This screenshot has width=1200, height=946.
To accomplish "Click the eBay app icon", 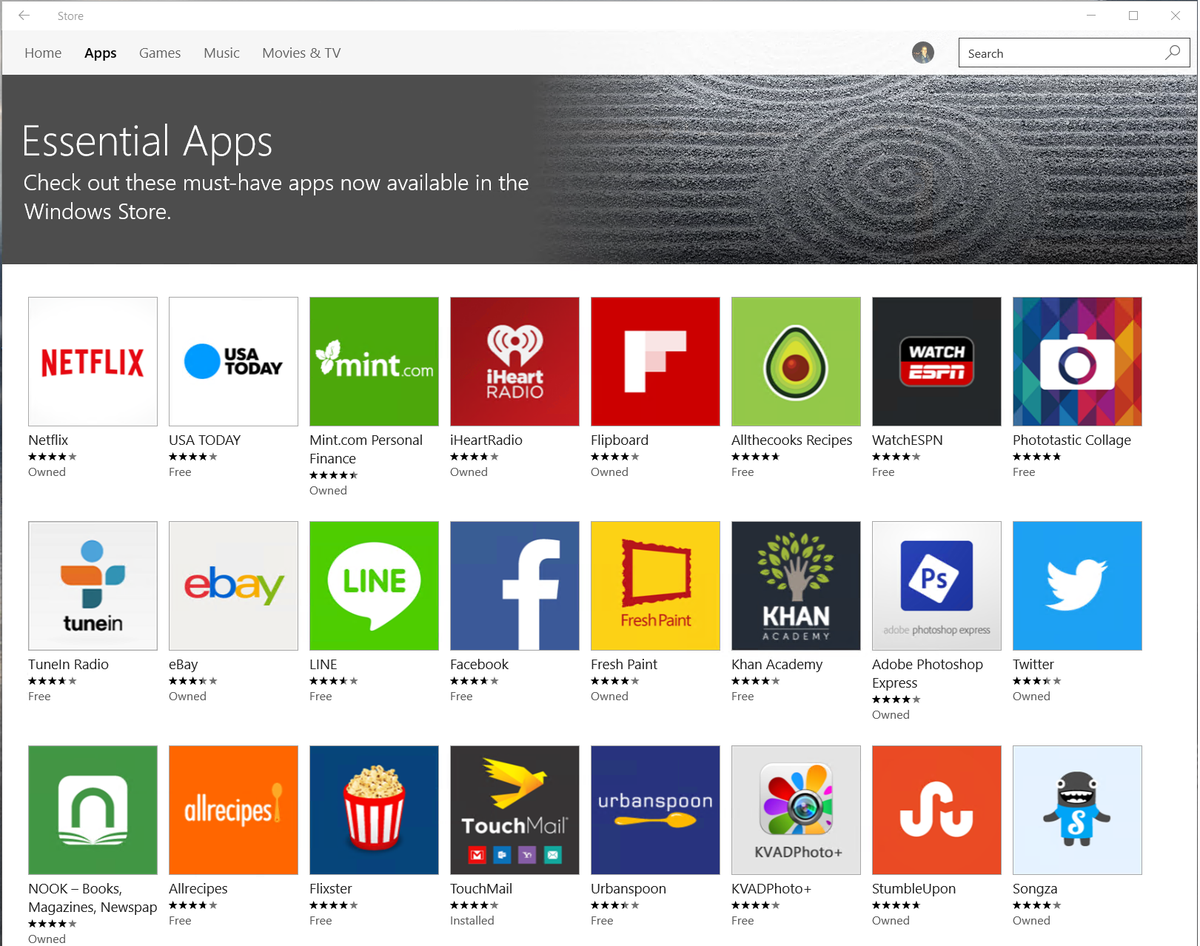I will [x=233, y=586].
